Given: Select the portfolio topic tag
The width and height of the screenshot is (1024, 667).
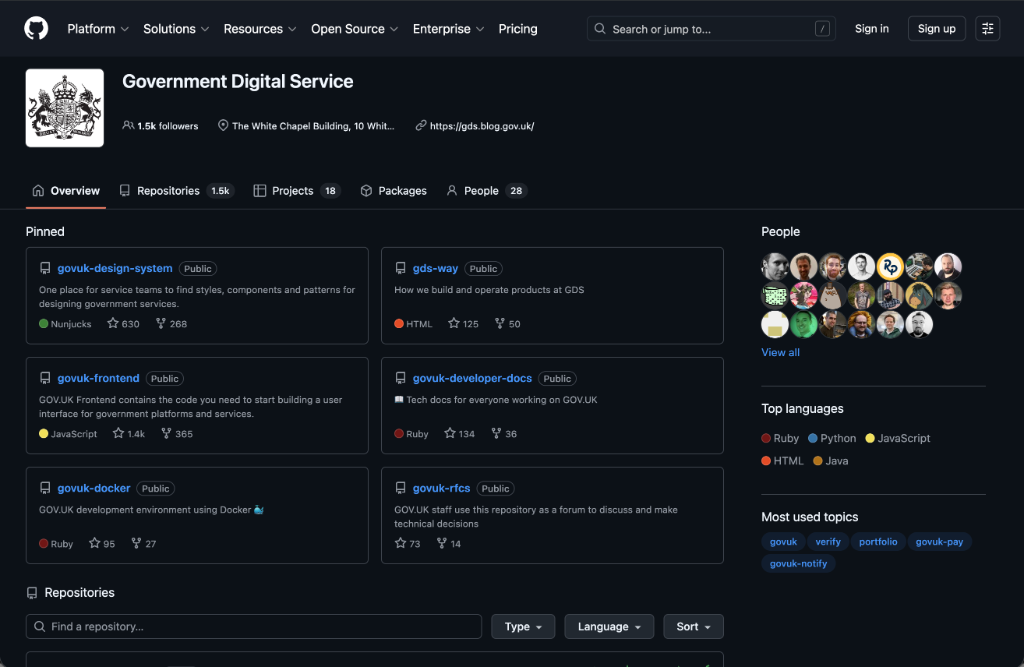Looking at the screenshot, I should coord(878,542).
